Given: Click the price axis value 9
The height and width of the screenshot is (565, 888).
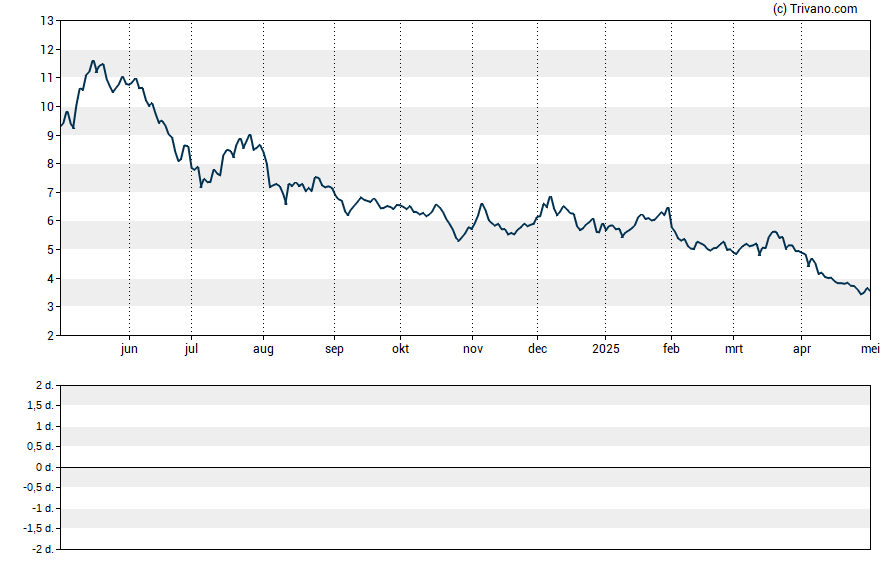Looking at the screenshot, I should click(x=50, y=135).
